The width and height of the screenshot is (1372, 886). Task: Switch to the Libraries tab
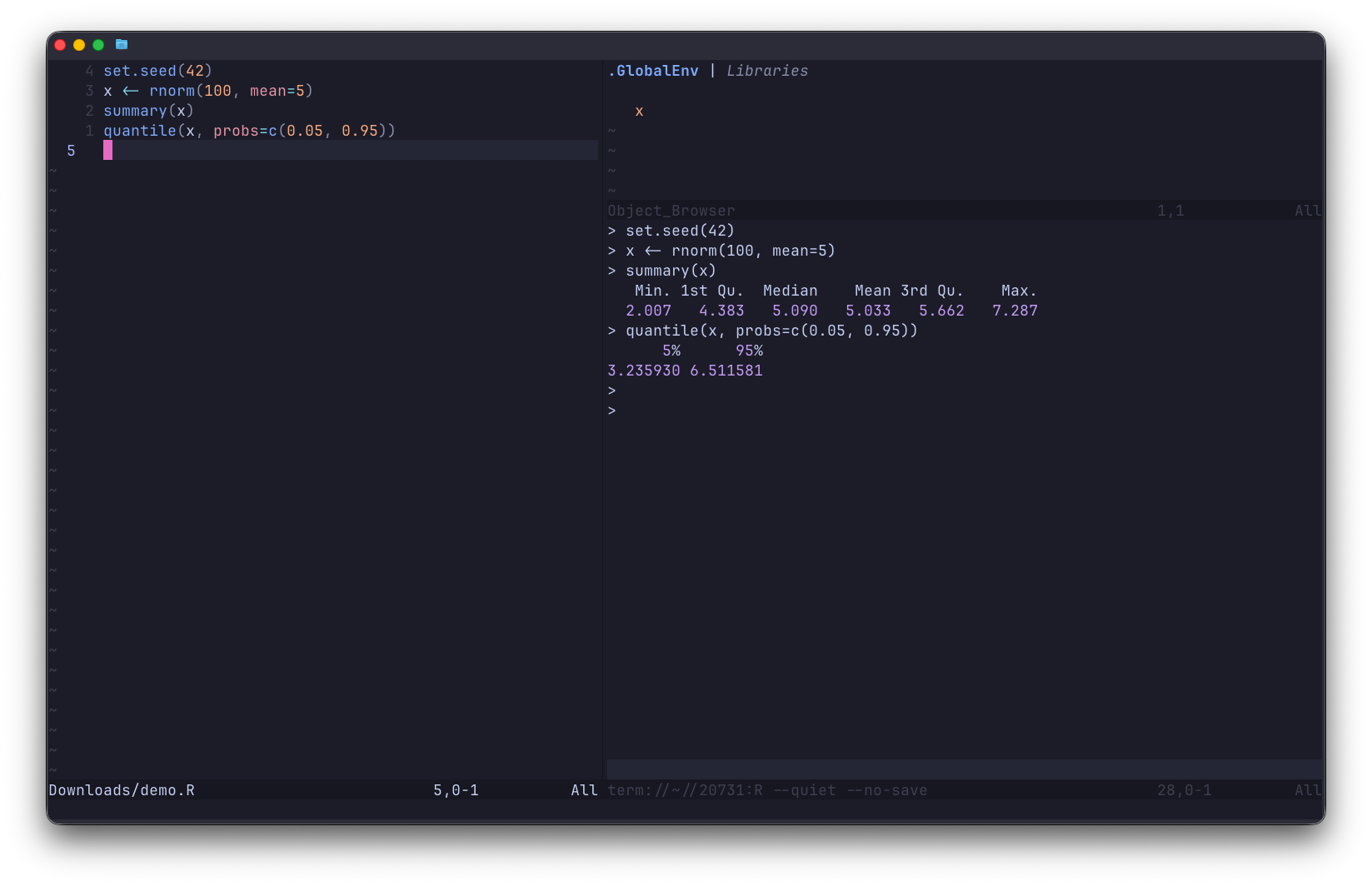tap(767, 71)
